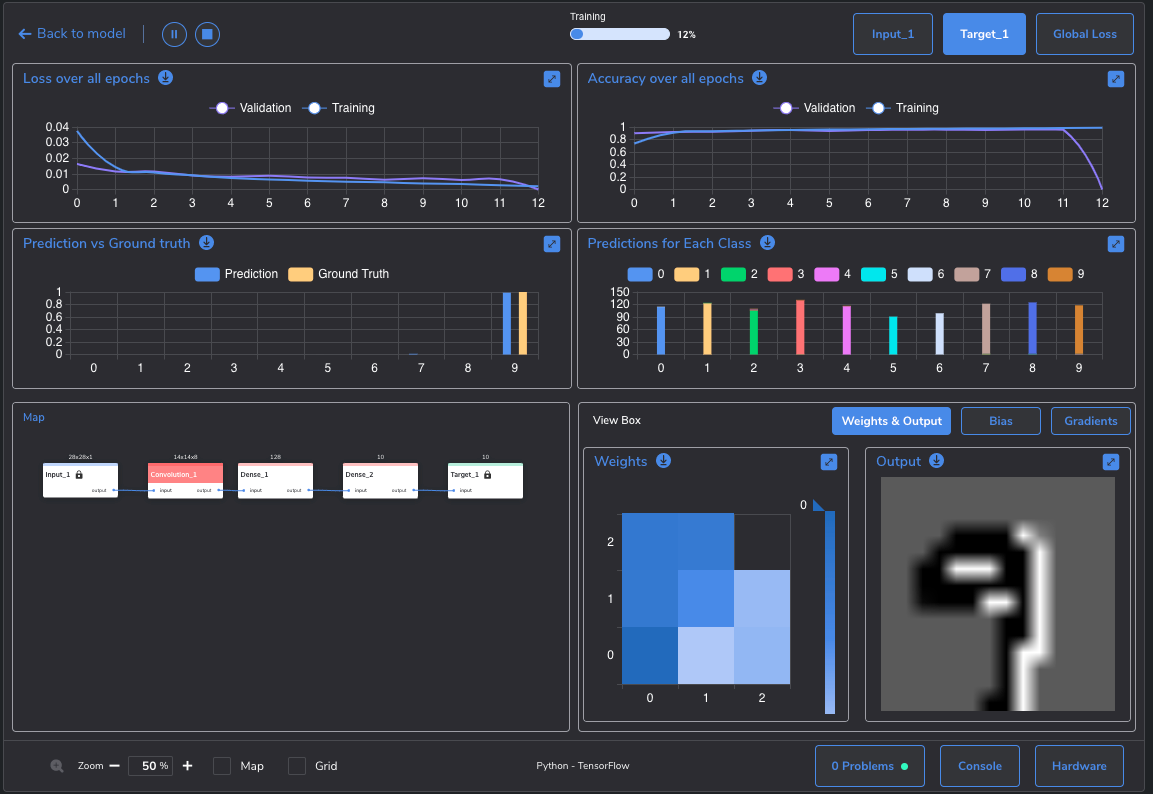
Task: Zoom in using the plus icon
Action: click(x=188, y=766)
